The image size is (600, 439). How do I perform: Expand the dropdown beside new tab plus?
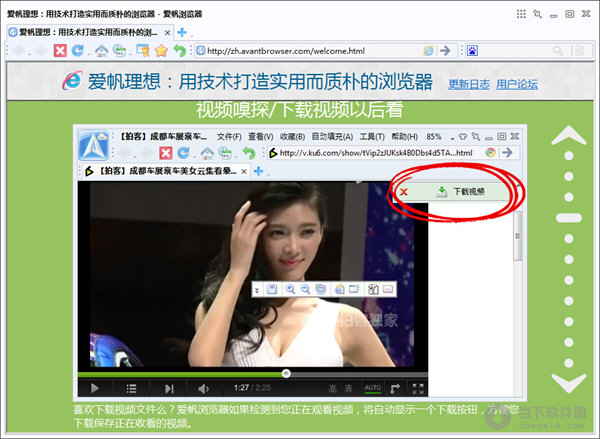(192, 36)
